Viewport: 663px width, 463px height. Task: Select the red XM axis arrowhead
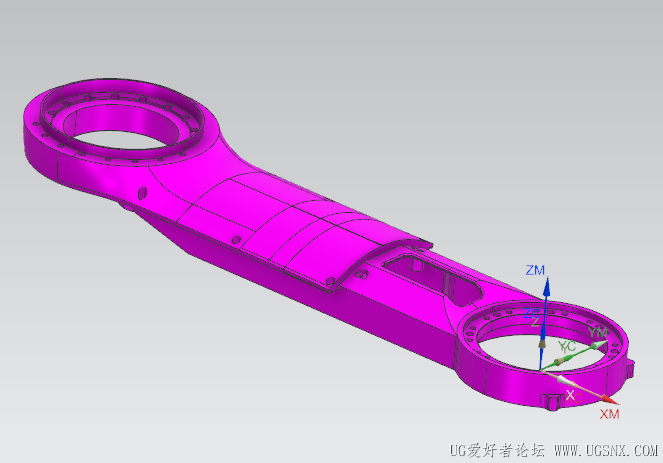pyautogui.click(x=609, y=400)
